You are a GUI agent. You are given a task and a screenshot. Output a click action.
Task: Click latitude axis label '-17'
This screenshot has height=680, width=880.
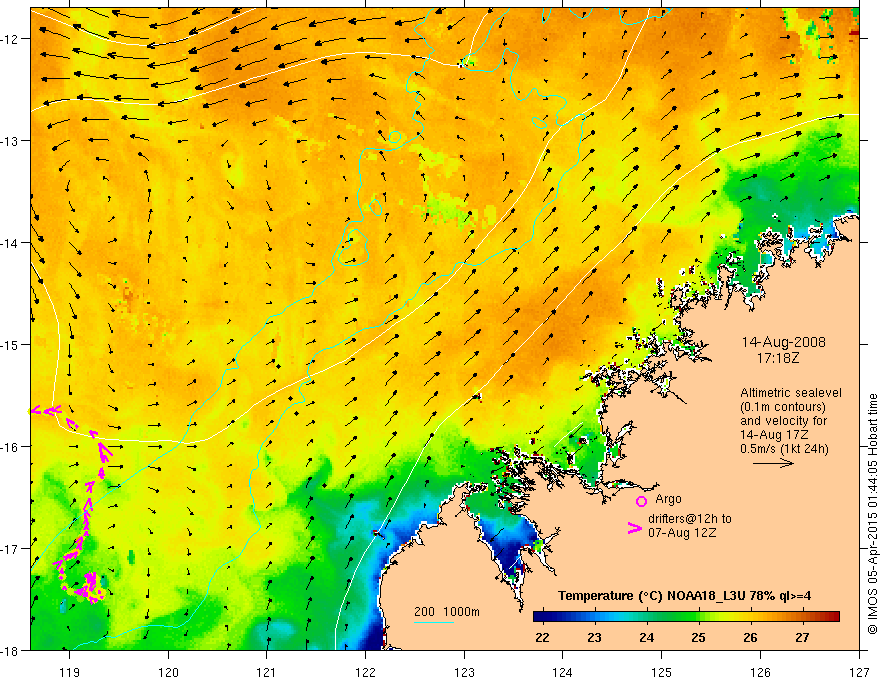[x=11, y=549]
